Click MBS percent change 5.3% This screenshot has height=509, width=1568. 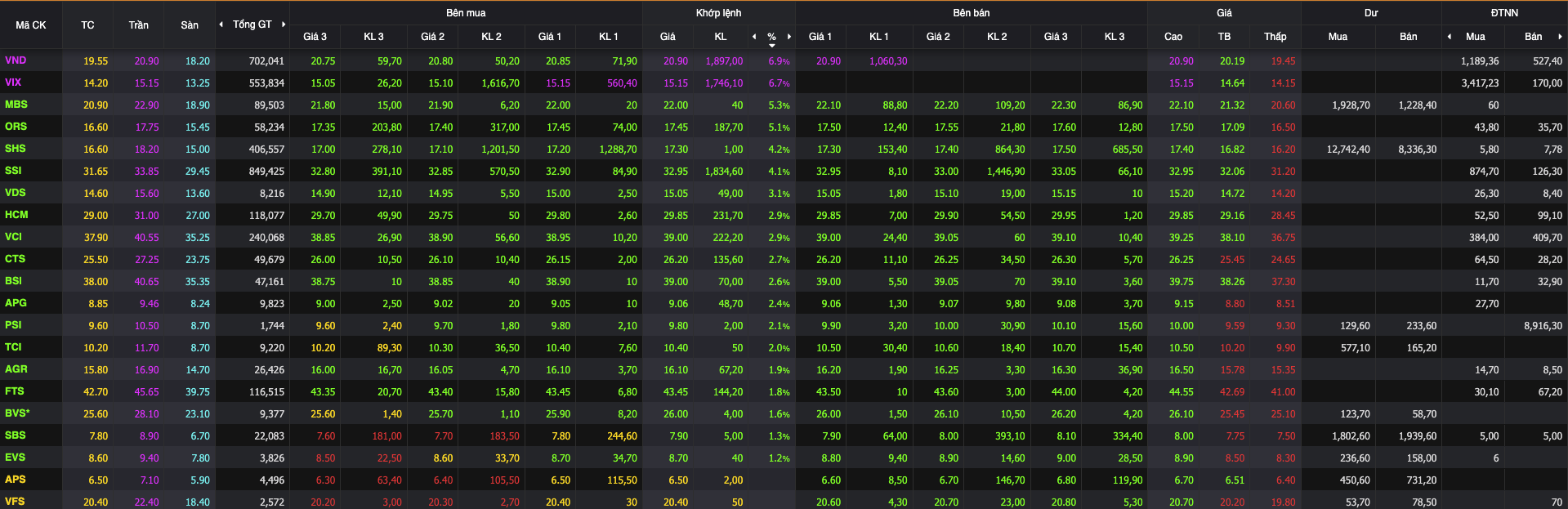click(x=779, y=105)
